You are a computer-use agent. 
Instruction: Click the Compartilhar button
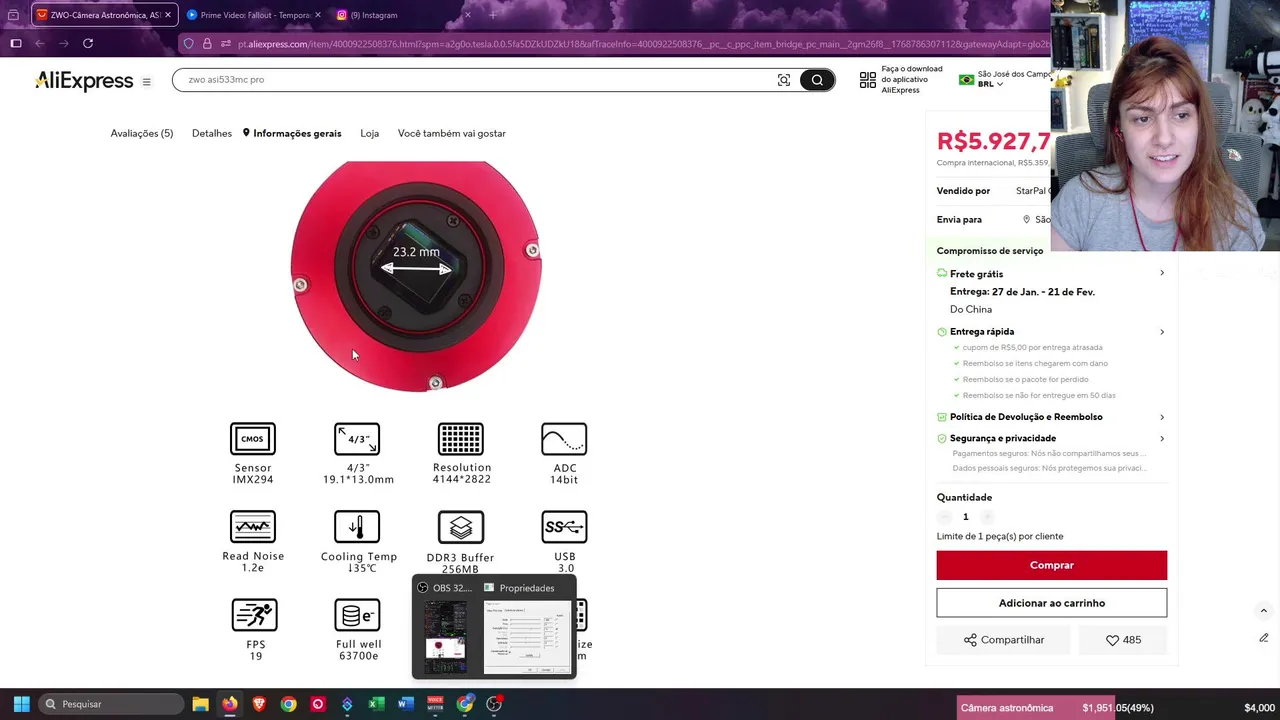coord(1004,640)
